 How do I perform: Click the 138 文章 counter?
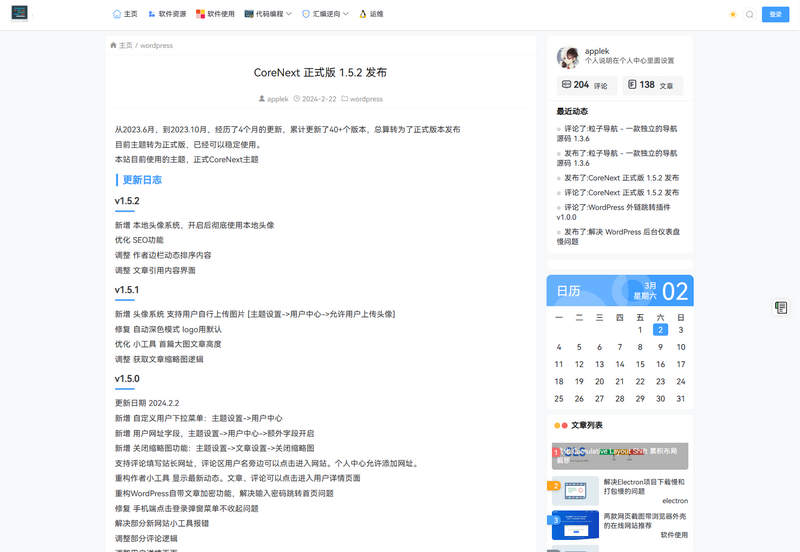click(652, 85)
